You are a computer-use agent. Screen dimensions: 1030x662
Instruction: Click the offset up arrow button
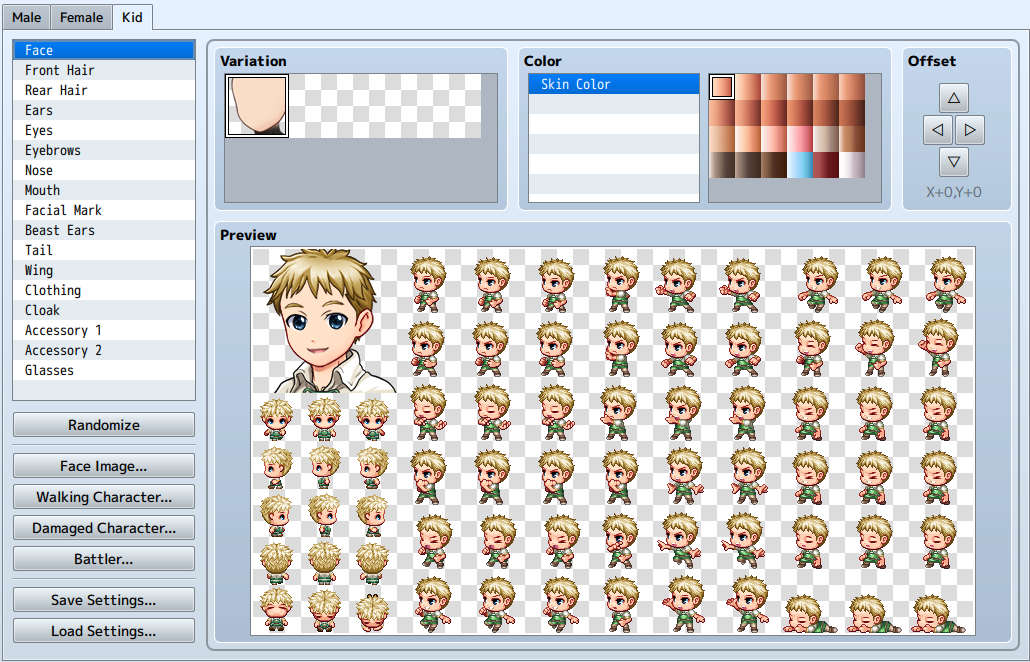point(954,98)
